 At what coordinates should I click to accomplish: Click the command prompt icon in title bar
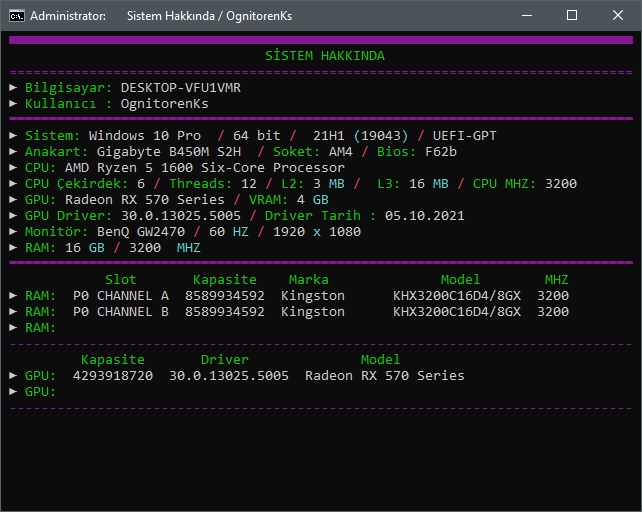[17, 16]
